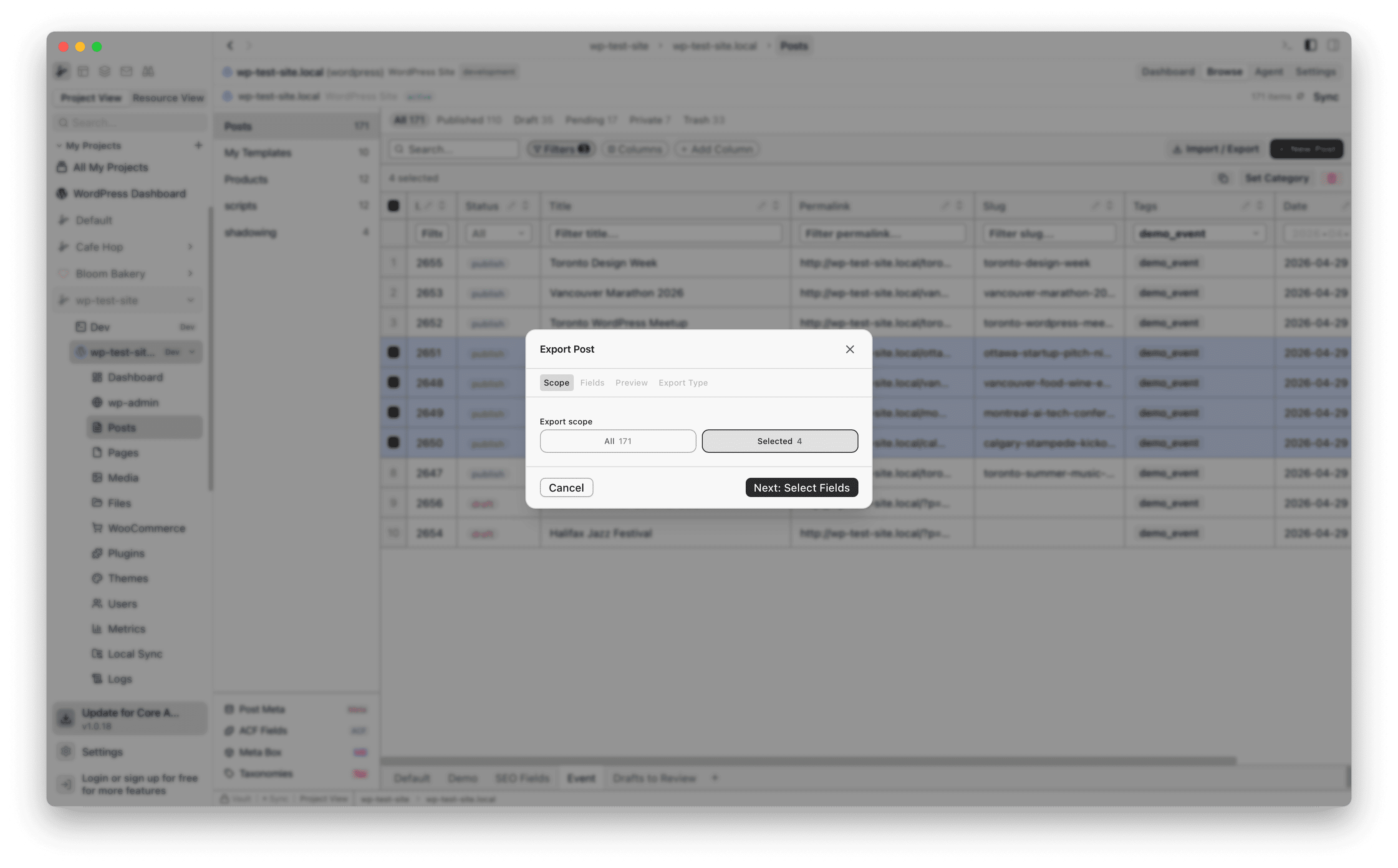This screenshot has height=868, width=1398.
Task: Click the Filter title input
Action: [665, 234]
